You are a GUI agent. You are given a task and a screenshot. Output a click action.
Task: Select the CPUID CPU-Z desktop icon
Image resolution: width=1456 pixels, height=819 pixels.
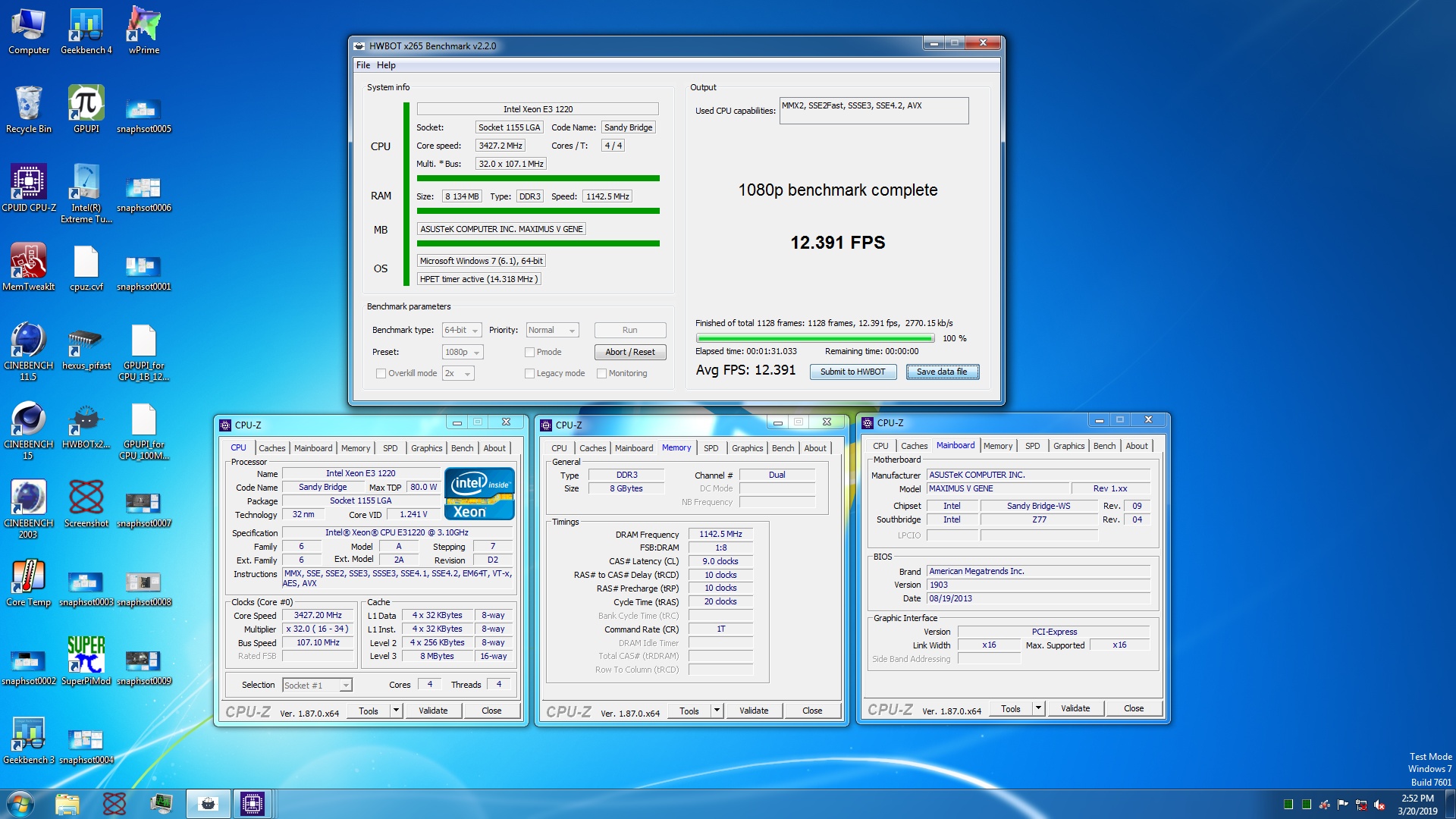pos(29,189)
